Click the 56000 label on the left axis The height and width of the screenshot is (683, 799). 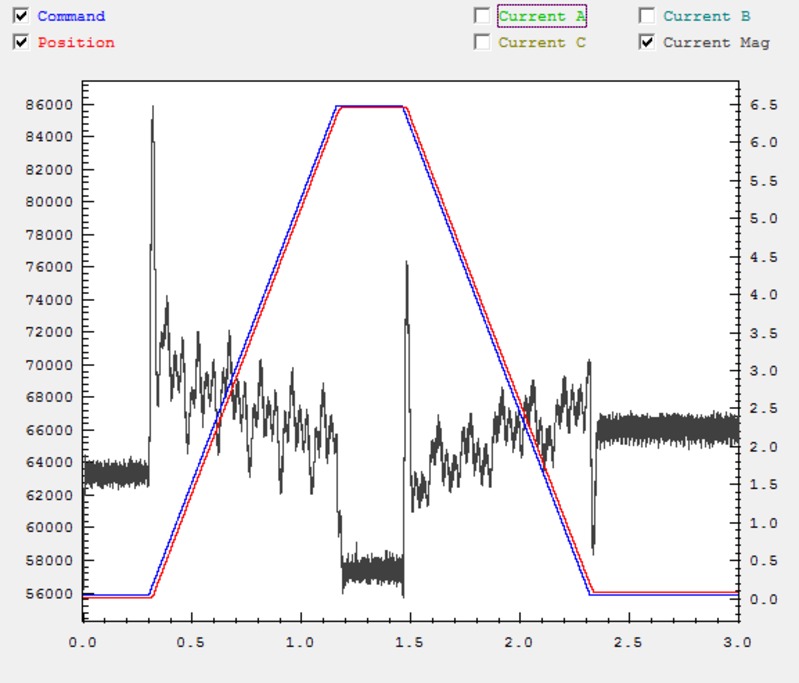[50, 593]
